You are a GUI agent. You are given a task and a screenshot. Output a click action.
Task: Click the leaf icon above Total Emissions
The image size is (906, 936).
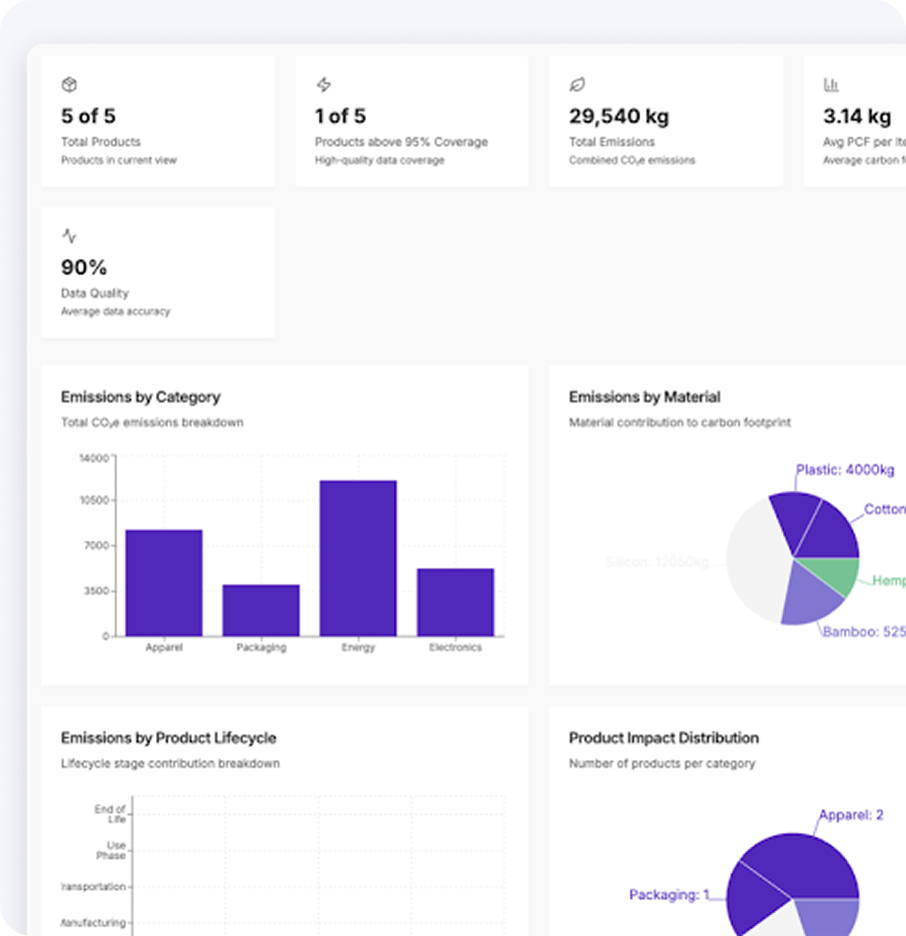577,85
